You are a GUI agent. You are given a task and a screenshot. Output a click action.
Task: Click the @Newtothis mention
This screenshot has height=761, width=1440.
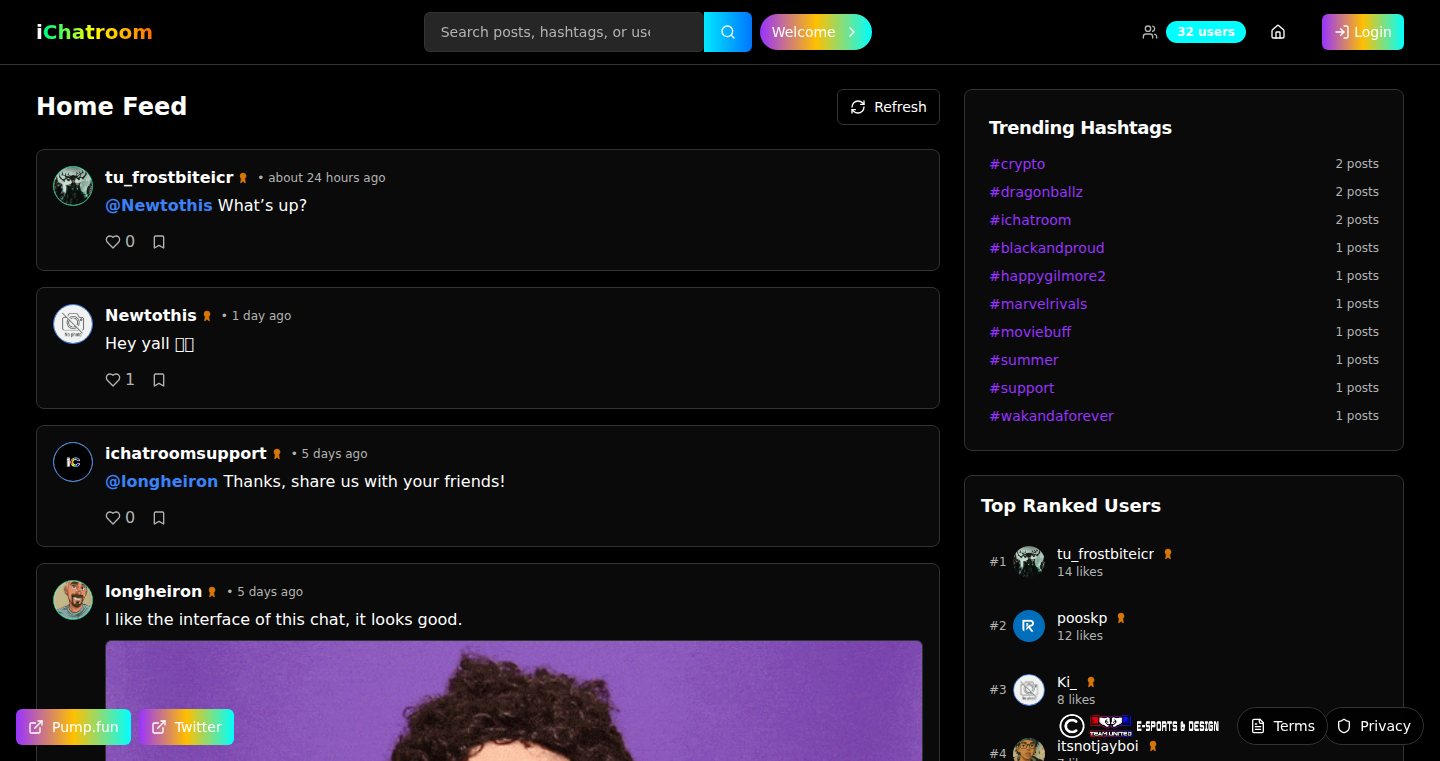[x=159, y=205]
